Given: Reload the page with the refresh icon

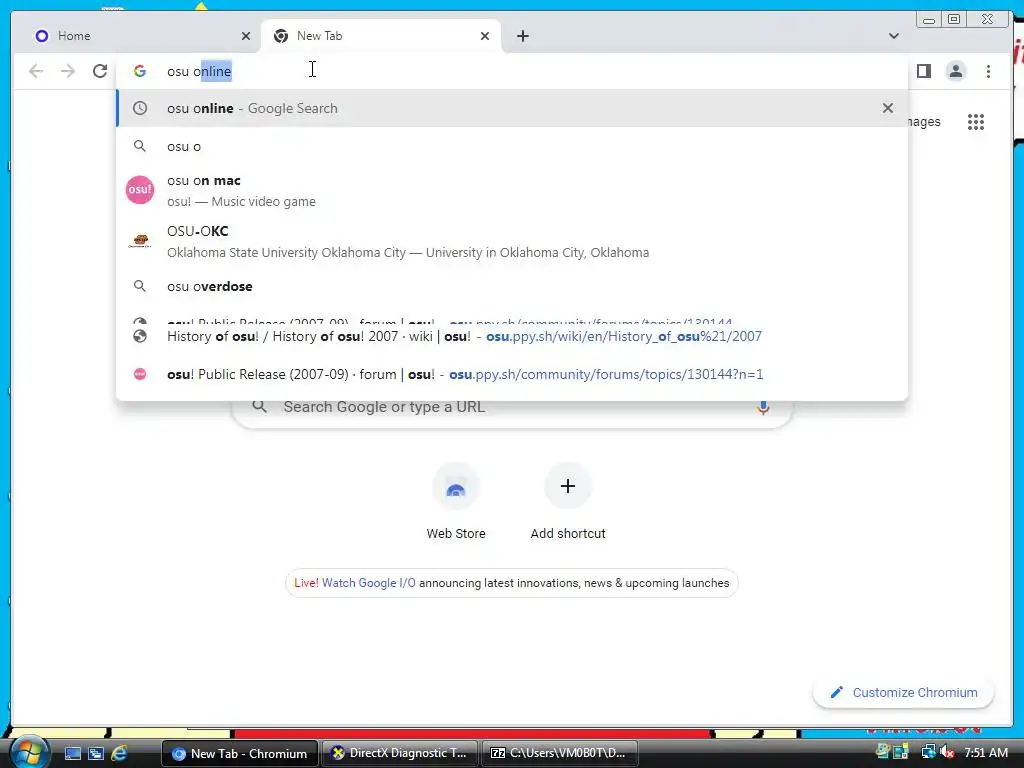Looking at the screenshot, I should pyautogui.click(x=100, y=71).
